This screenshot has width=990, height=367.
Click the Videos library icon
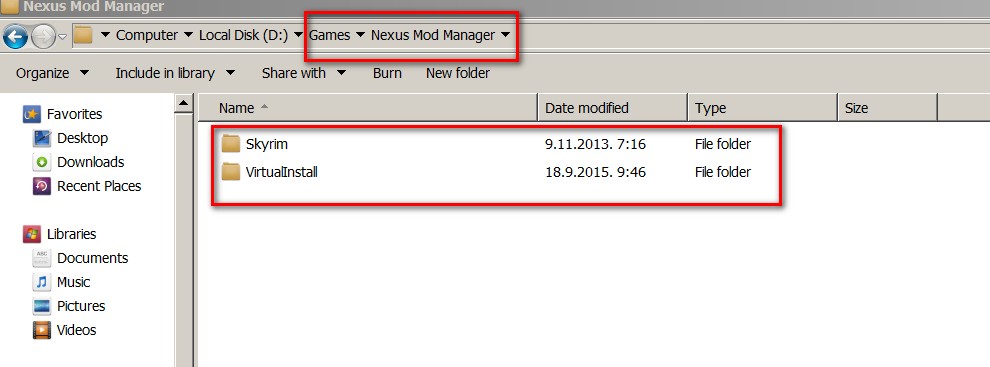pos(42,330)
